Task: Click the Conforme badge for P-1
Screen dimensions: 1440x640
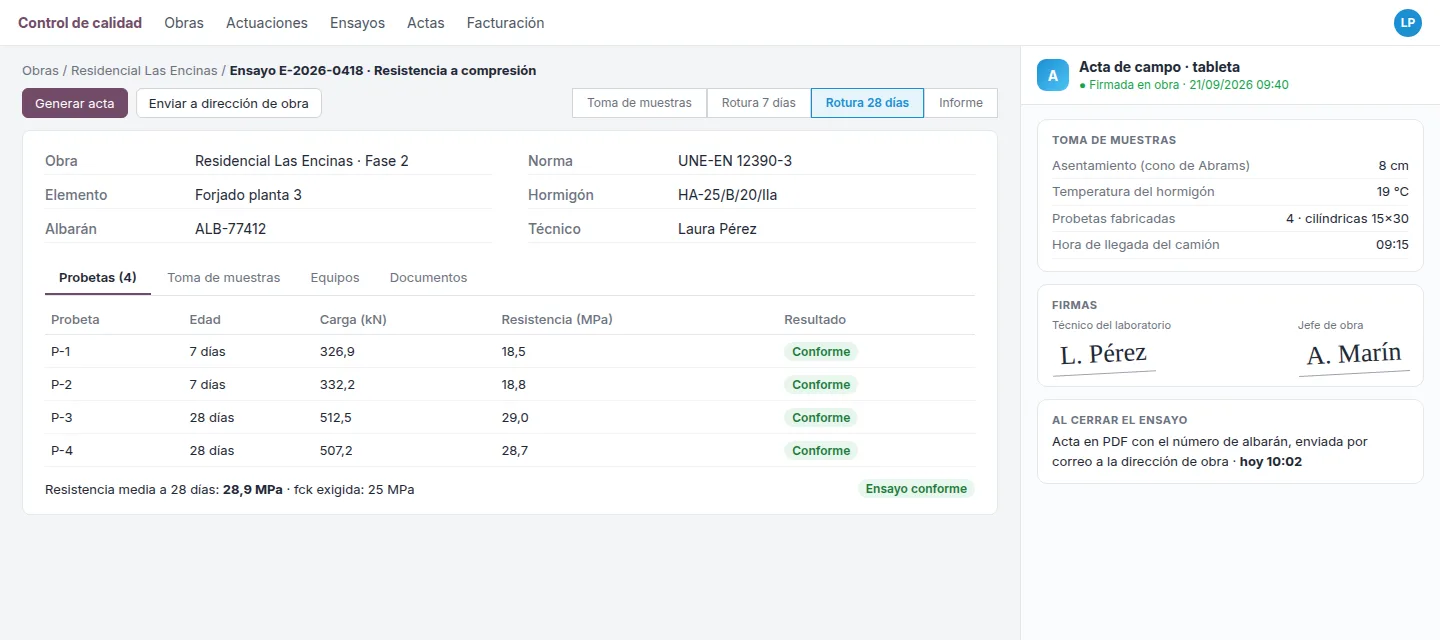Action: coord(821,352)
